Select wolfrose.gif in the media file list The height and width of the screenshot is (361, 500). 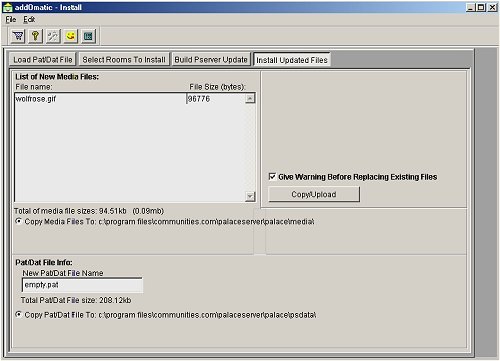coord(36,99)
